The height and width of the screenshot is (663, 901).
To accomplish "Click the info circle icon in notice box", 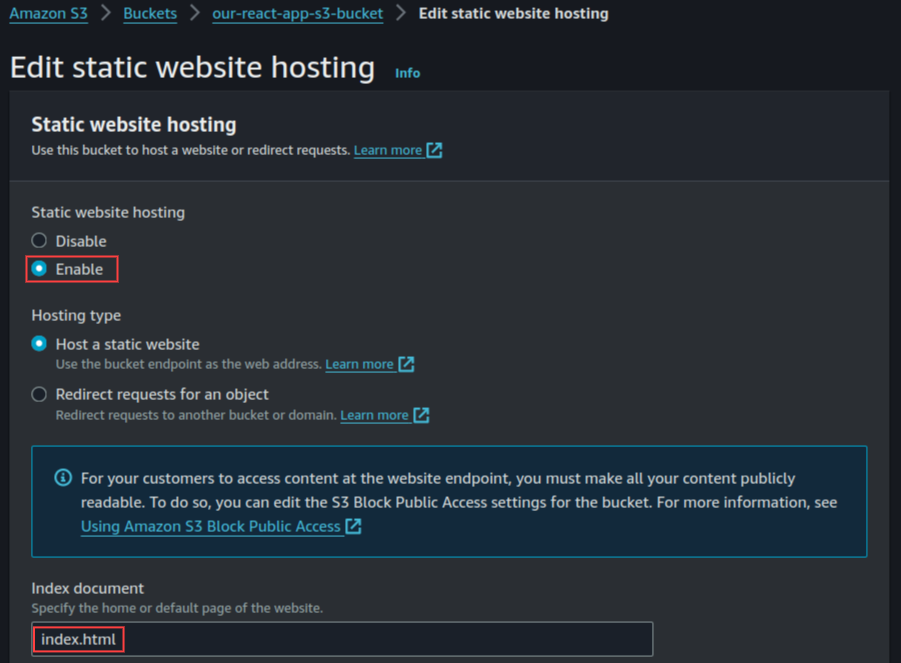I will pos(63,478).
